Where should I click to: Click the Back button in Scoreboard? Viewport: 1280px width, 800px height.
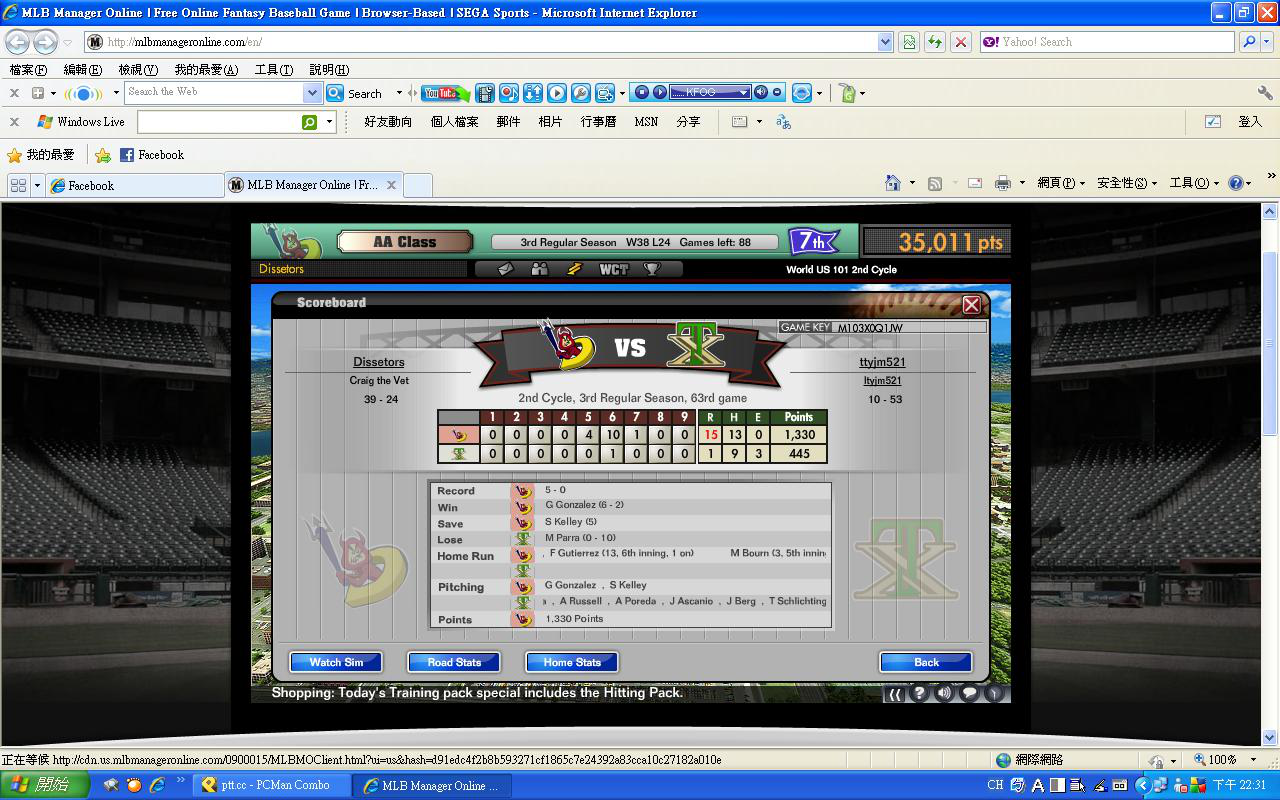point(926,662)
